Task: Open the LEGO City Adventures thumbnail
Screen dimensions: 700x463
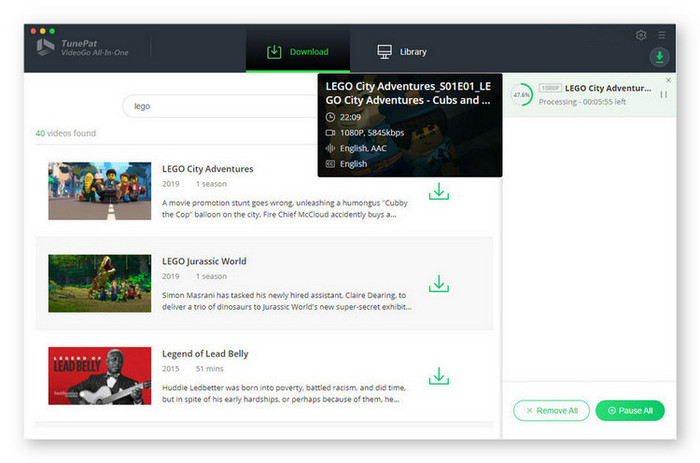Action: point(100,191)
